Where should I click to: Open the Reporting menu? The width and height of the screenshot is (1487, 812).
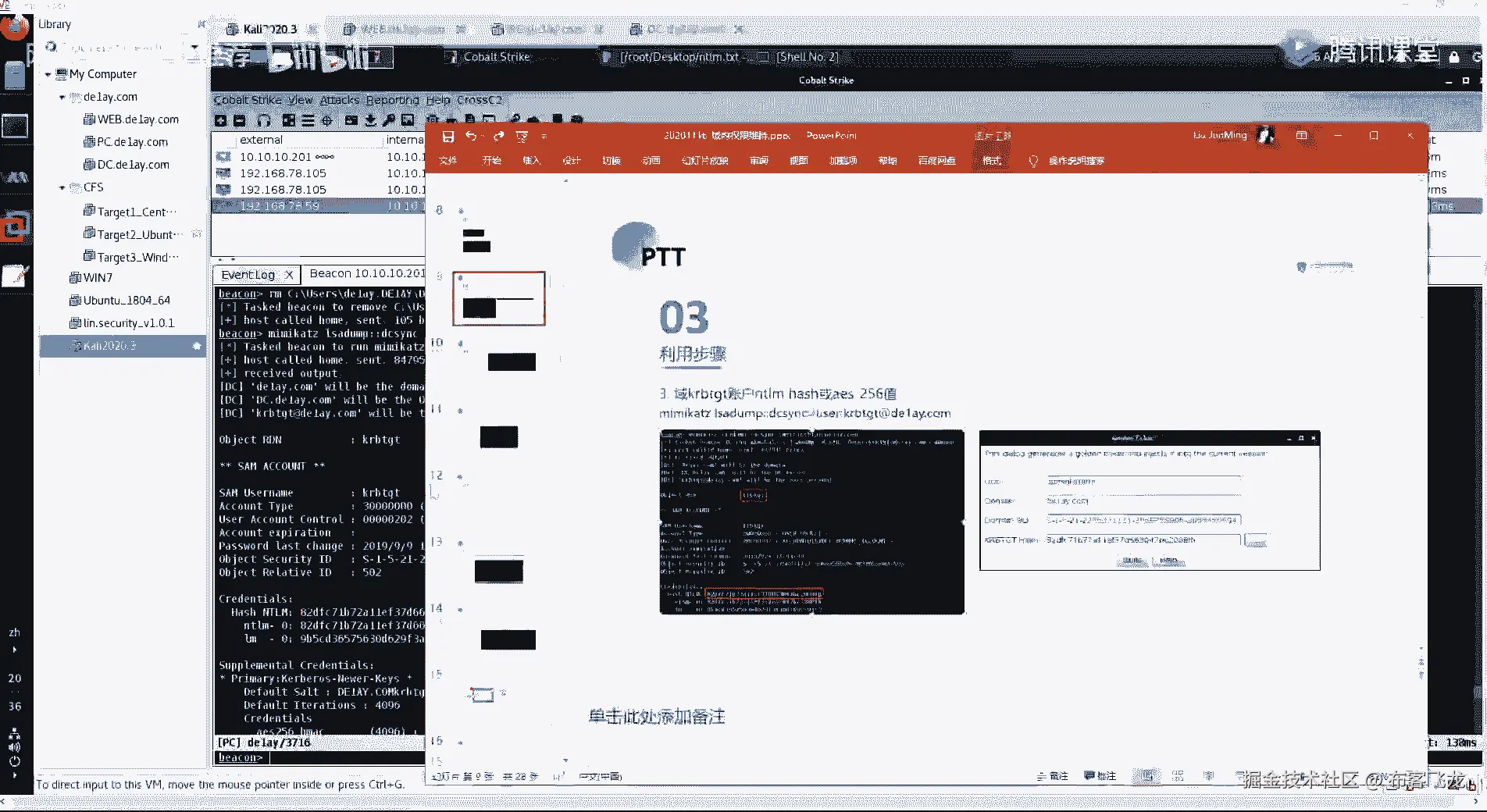tap(393, 100)
